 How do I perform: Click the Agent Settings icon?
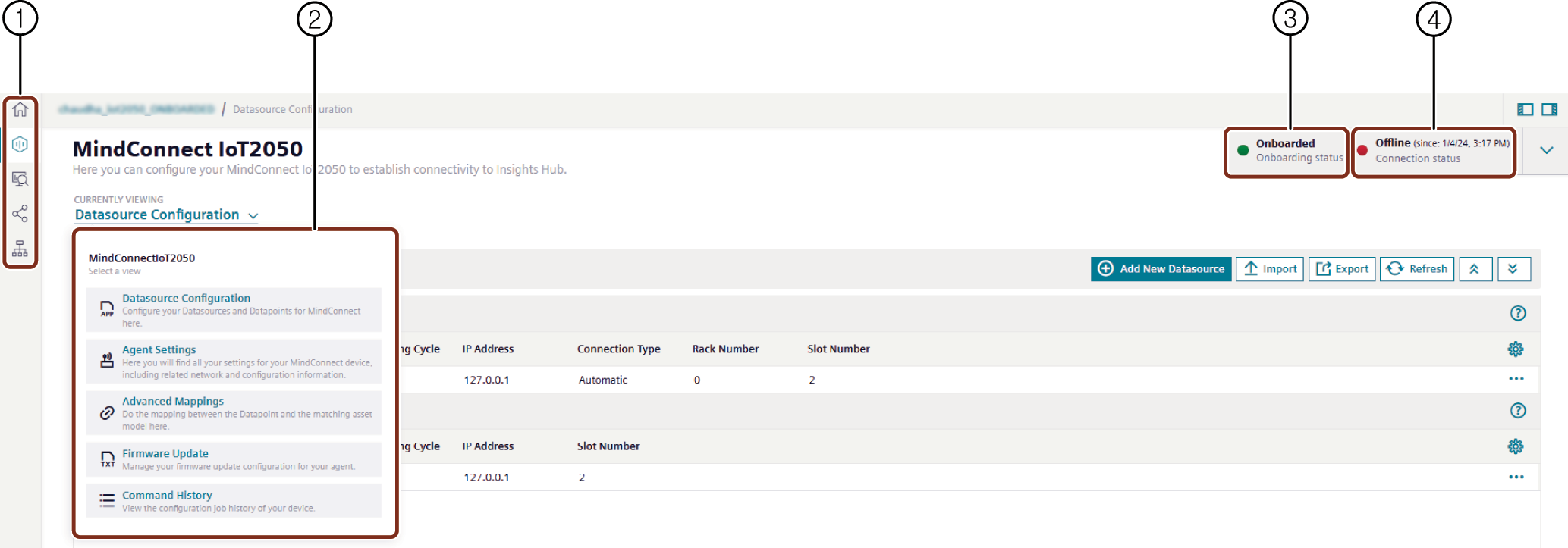[x=107, y=361]
